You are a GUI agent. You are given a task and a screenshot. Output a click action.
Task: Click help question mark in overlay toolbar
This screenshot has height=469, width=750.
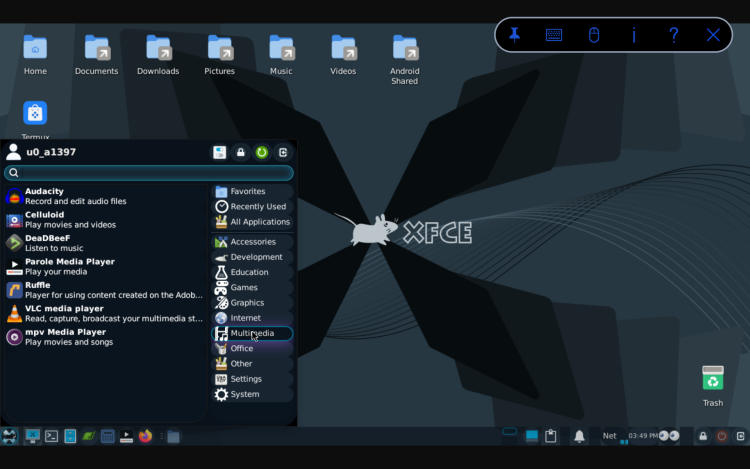[673, 35]
